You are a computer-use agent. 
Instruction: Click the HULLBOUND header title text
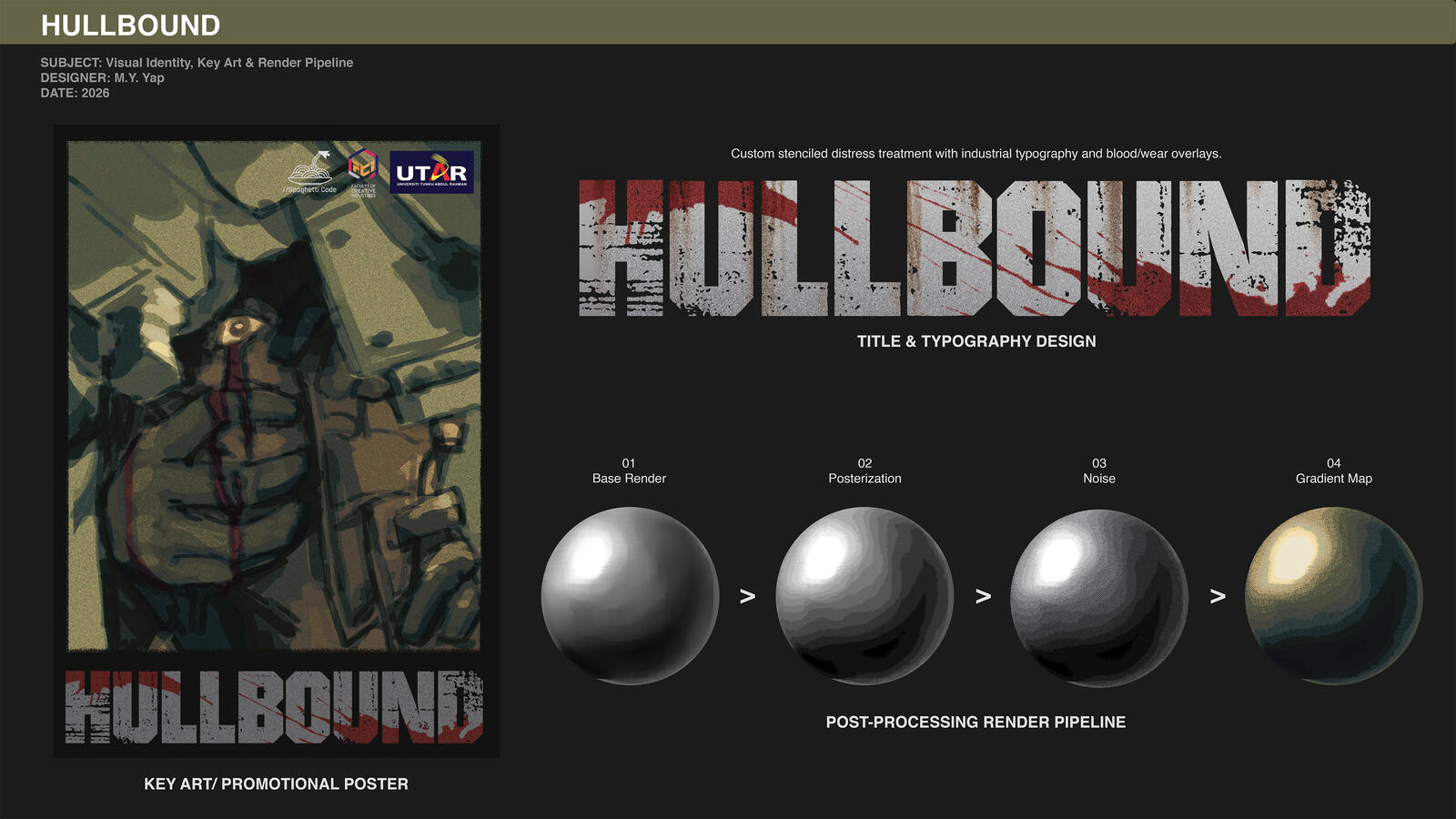pyautogui.click(x=130, y=25)
